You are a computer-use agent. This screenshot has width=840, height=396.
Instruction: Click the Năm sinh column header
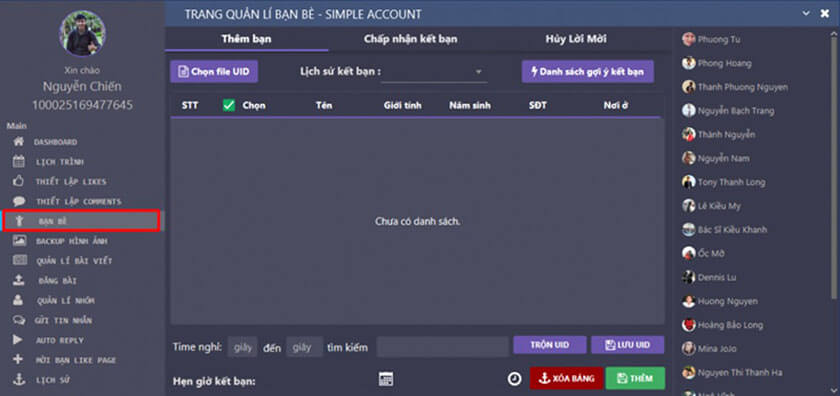coord(469,106)
